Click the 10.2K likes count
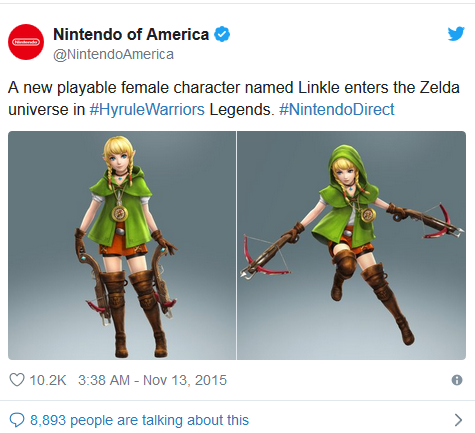Image resolution: width=475 pixels, height=433 pixels. click(x=48, y=380)
